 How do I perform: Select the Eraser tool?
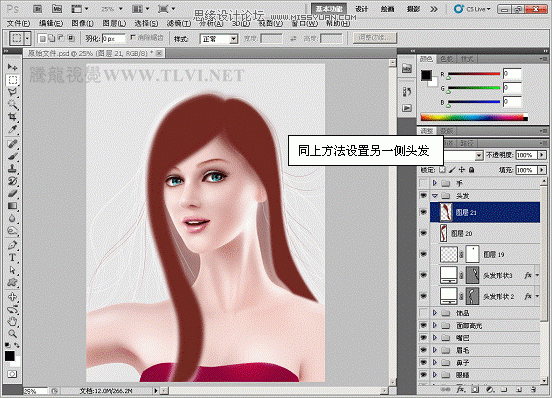[12, 193]
